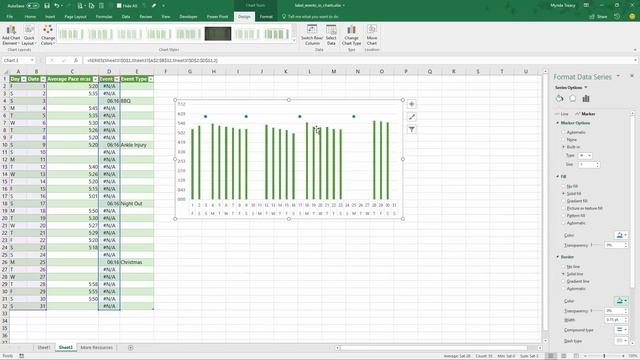Viewport: 640px width, 360px height.
Task: Click Change Chart Type
Action: tap(351, 35)
